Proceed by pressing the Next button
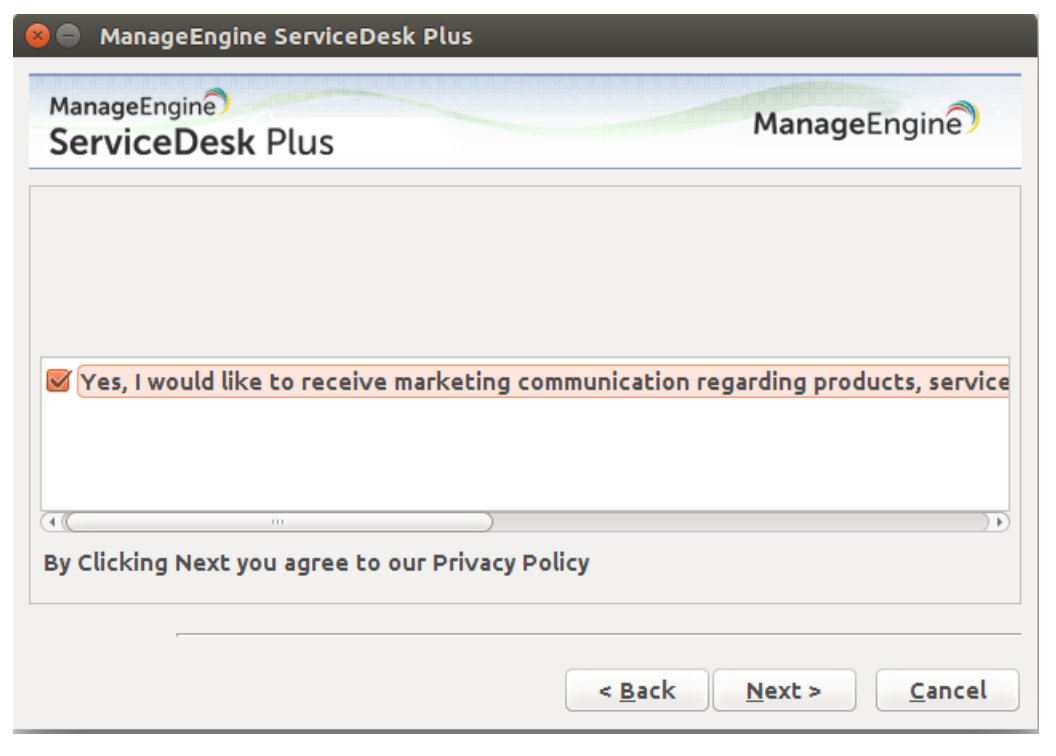The height and width of the screenshot is (756, 1056). (x=784, y=691)
